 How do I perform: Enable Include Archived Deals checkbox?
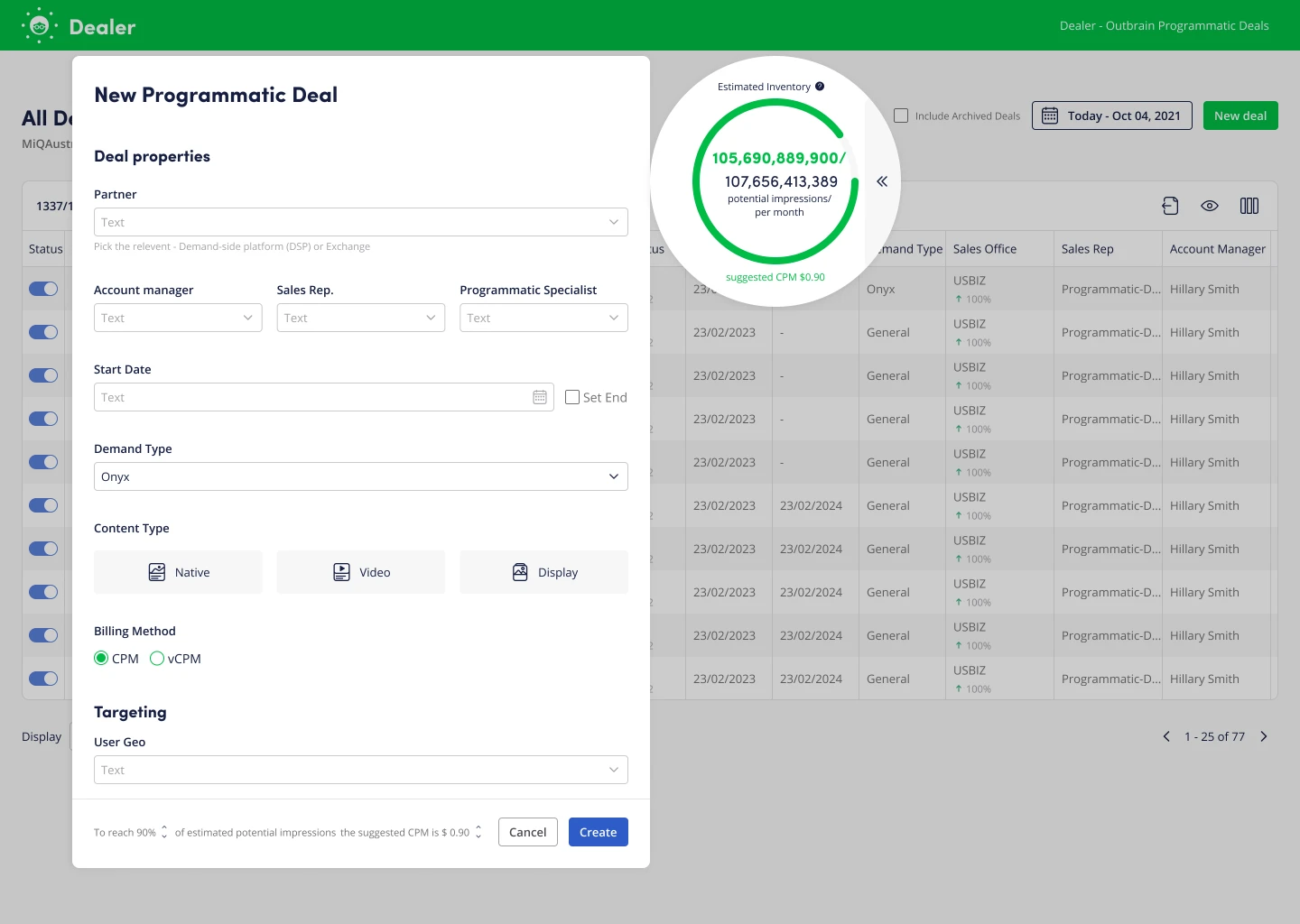click(901, 115)
